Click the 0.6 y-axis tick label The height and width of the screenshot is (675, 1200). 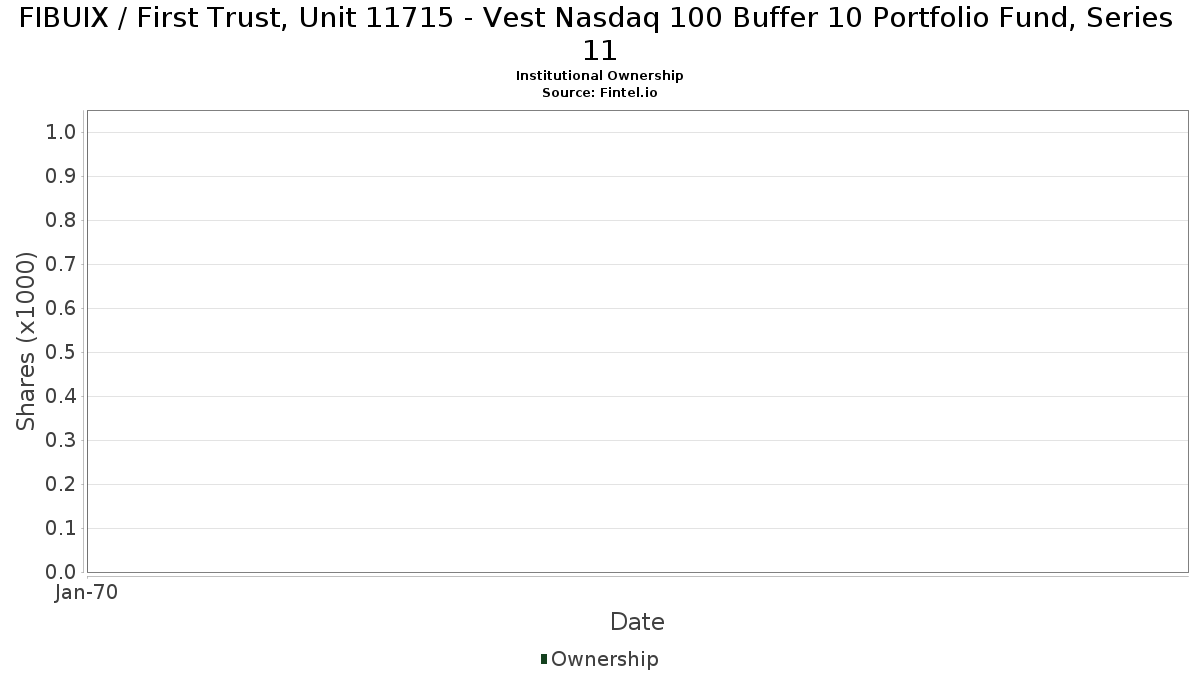click(x=61, y=309)
